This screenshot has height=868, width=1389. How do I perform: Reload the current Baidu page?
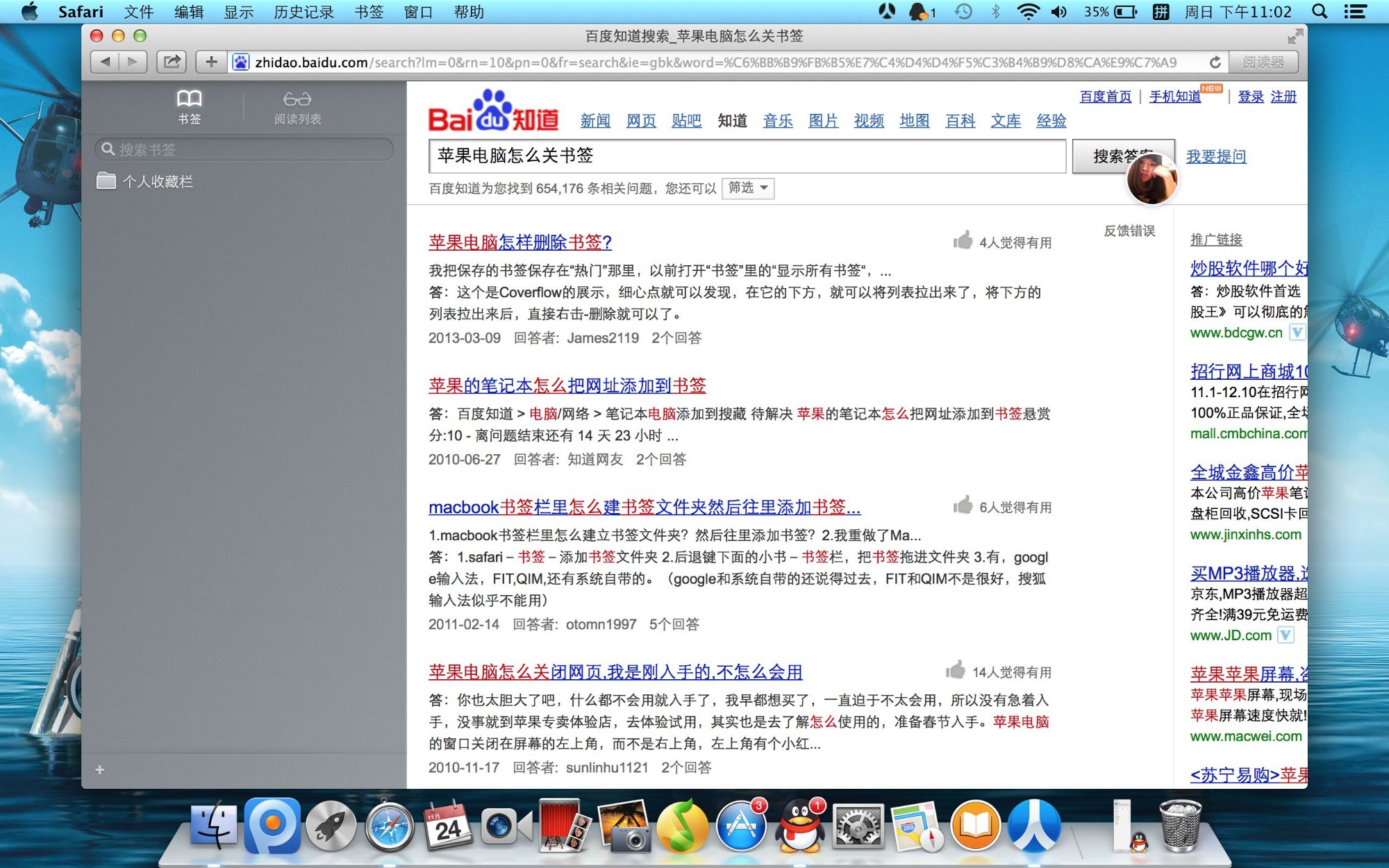click(1214, 61)
